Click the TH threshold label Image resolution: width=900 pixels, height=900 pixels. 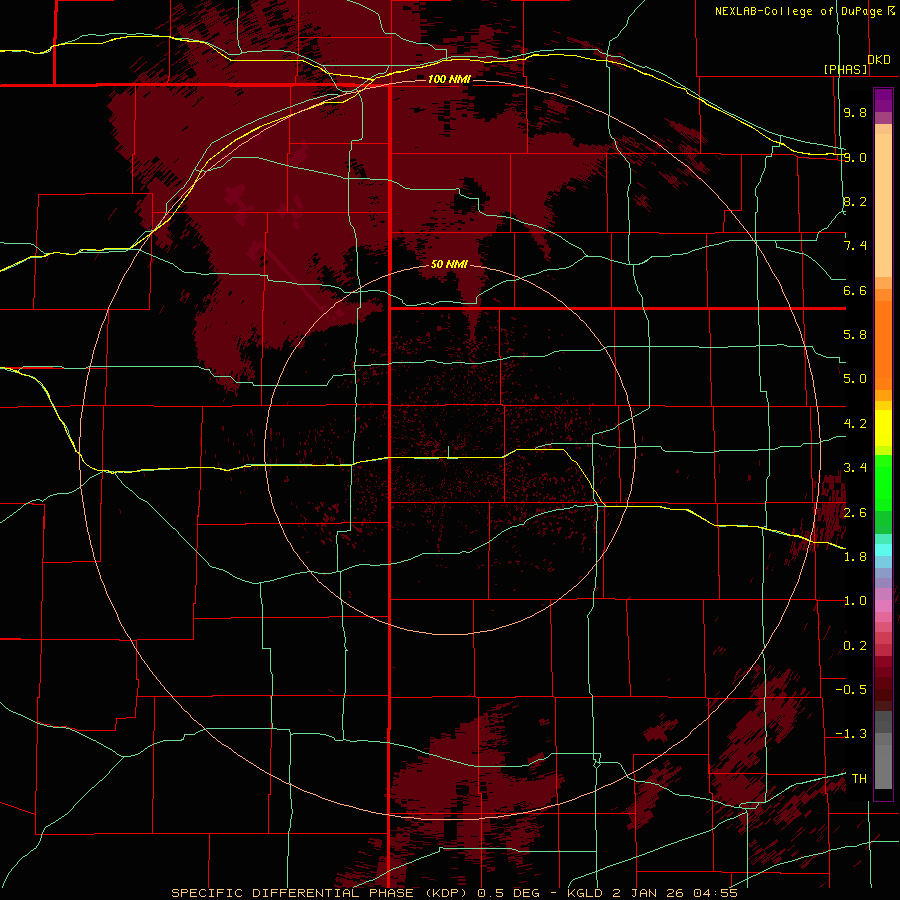pyautogui.click(x=859, y=779)
